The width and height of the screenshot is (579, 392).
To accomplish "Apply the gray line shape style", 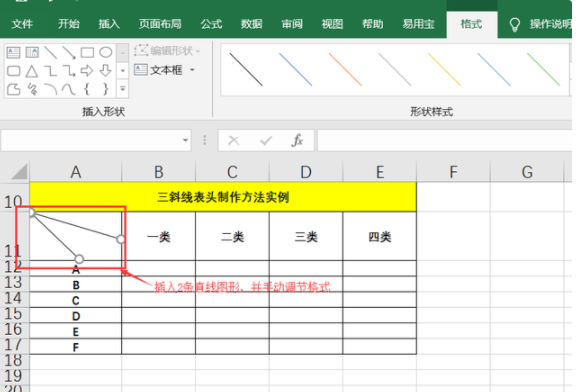I will (394, 69).
